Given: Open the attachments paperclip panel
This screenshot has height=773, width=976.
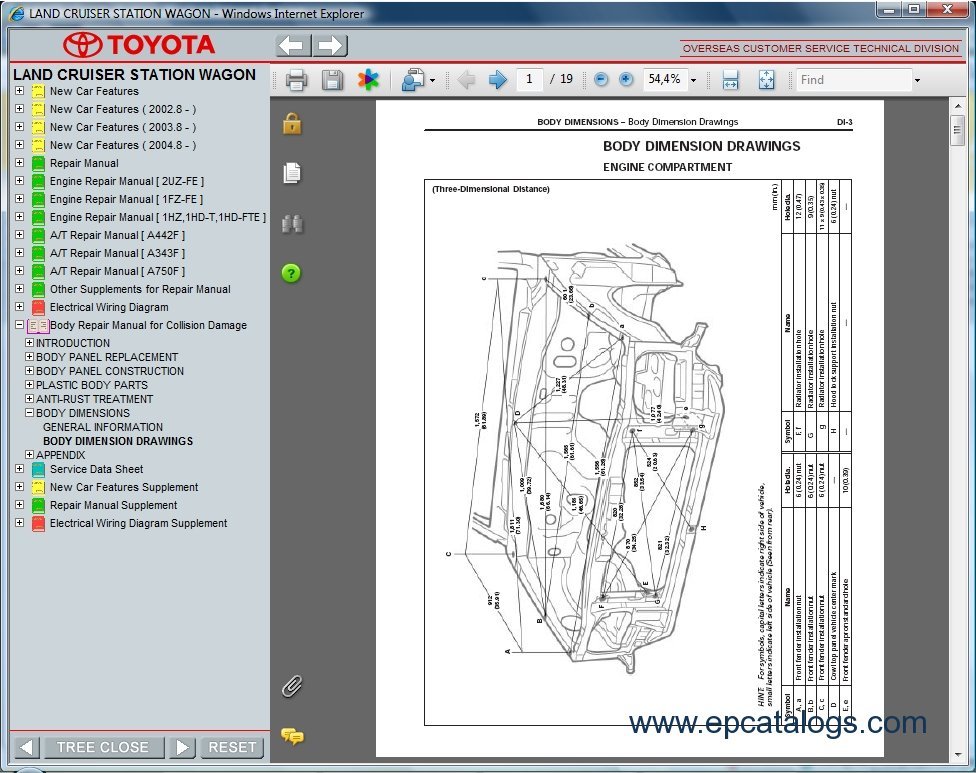Looking at the screenshot, I should click(x=291, y=686).
